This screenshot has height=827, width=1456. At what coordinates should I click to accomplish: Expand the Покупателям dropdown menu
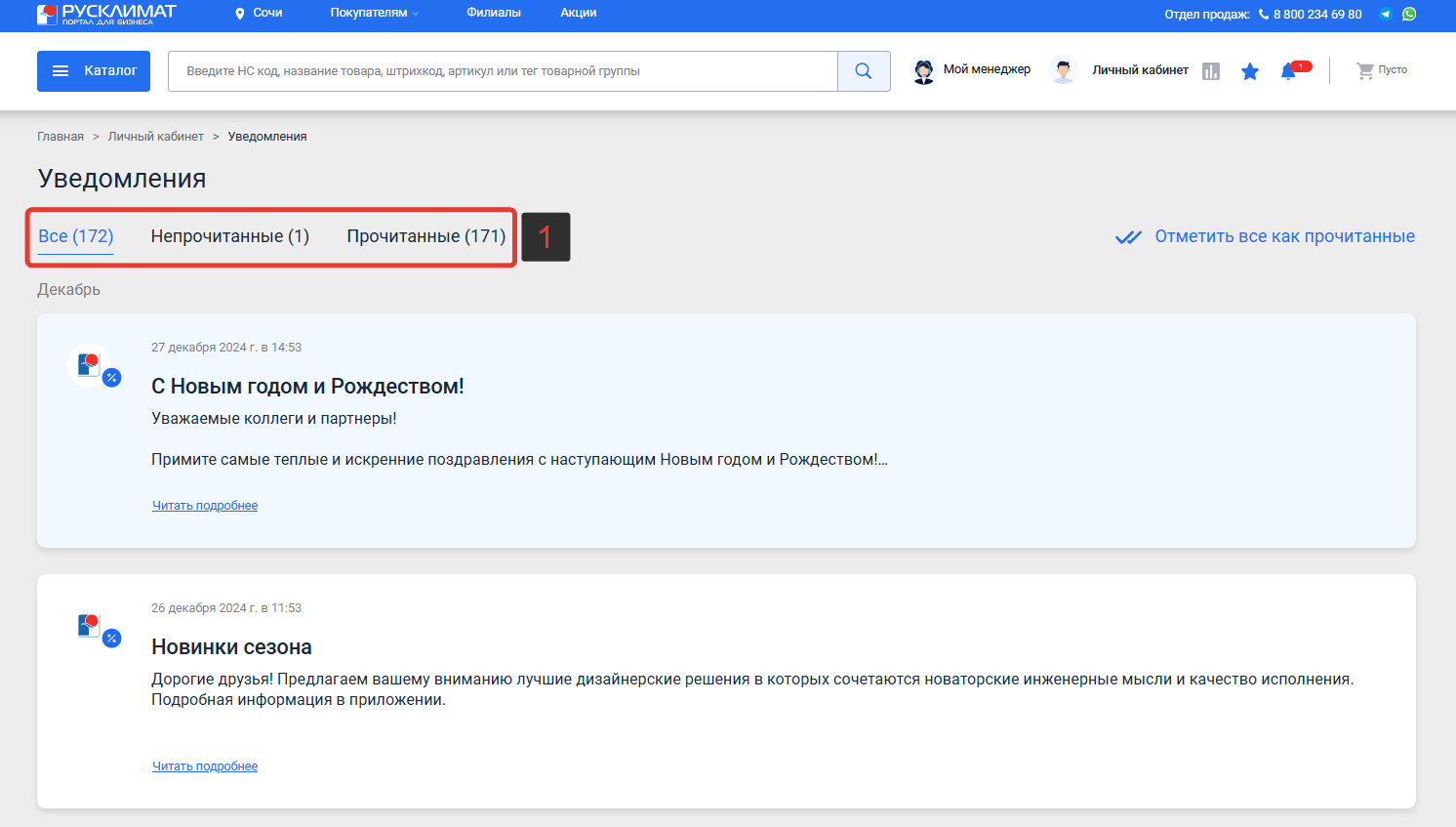(x=375, y=13)
